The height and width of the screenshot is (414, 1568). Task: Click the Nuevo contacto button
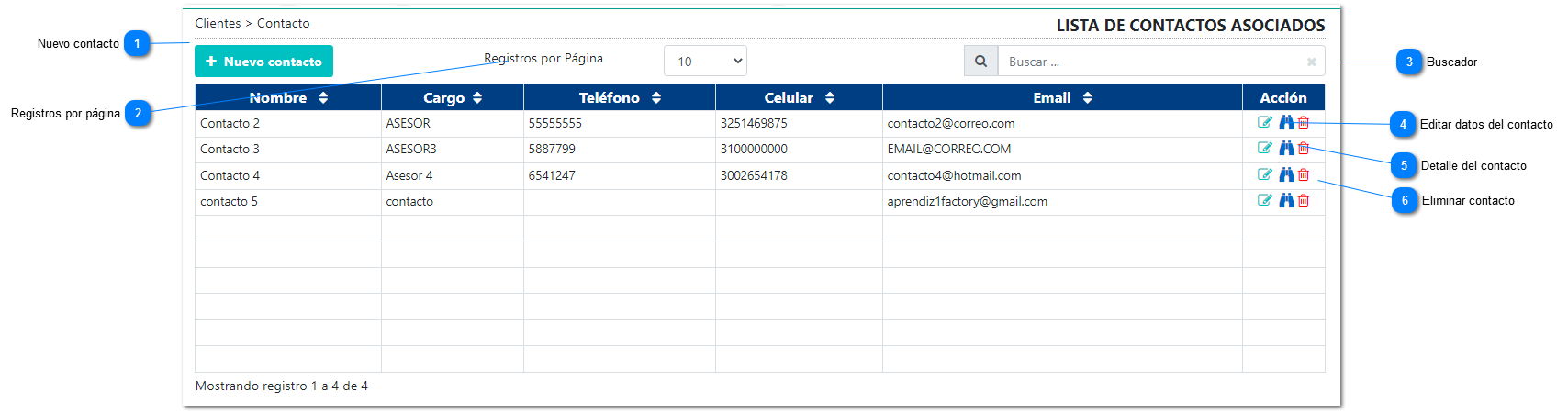click(x=263, y=62)
